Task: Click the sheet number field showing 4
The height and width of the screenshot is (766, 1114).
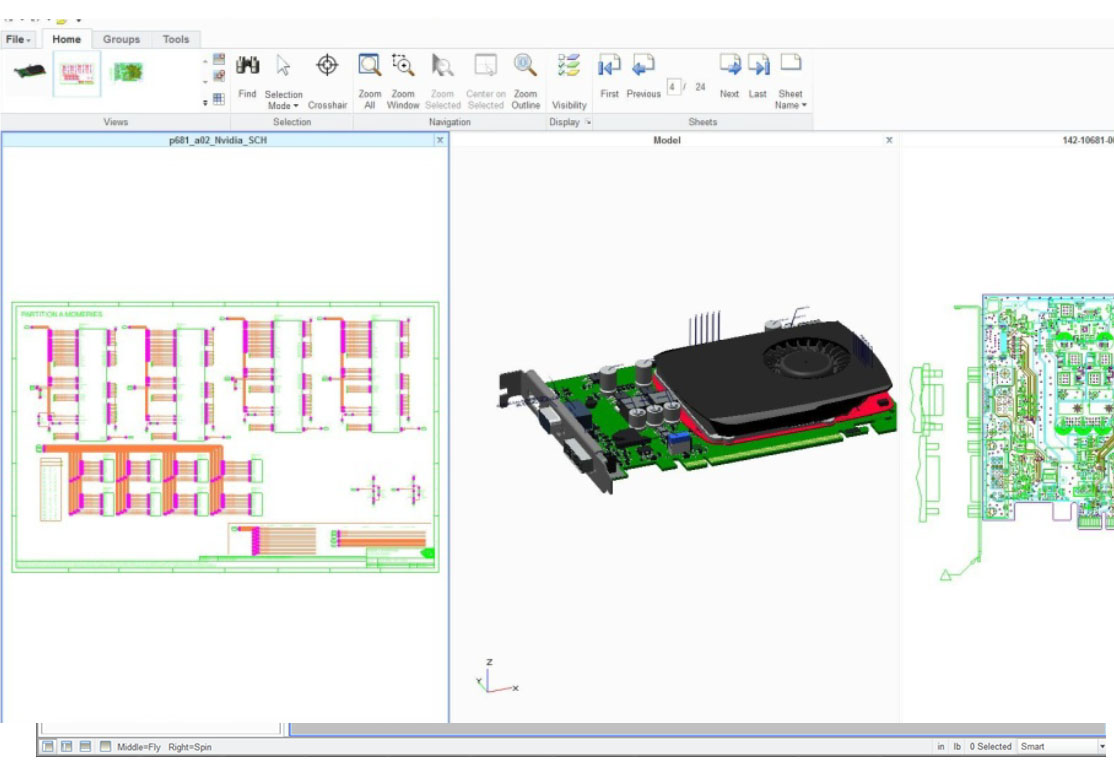Action: coord(673,87)
